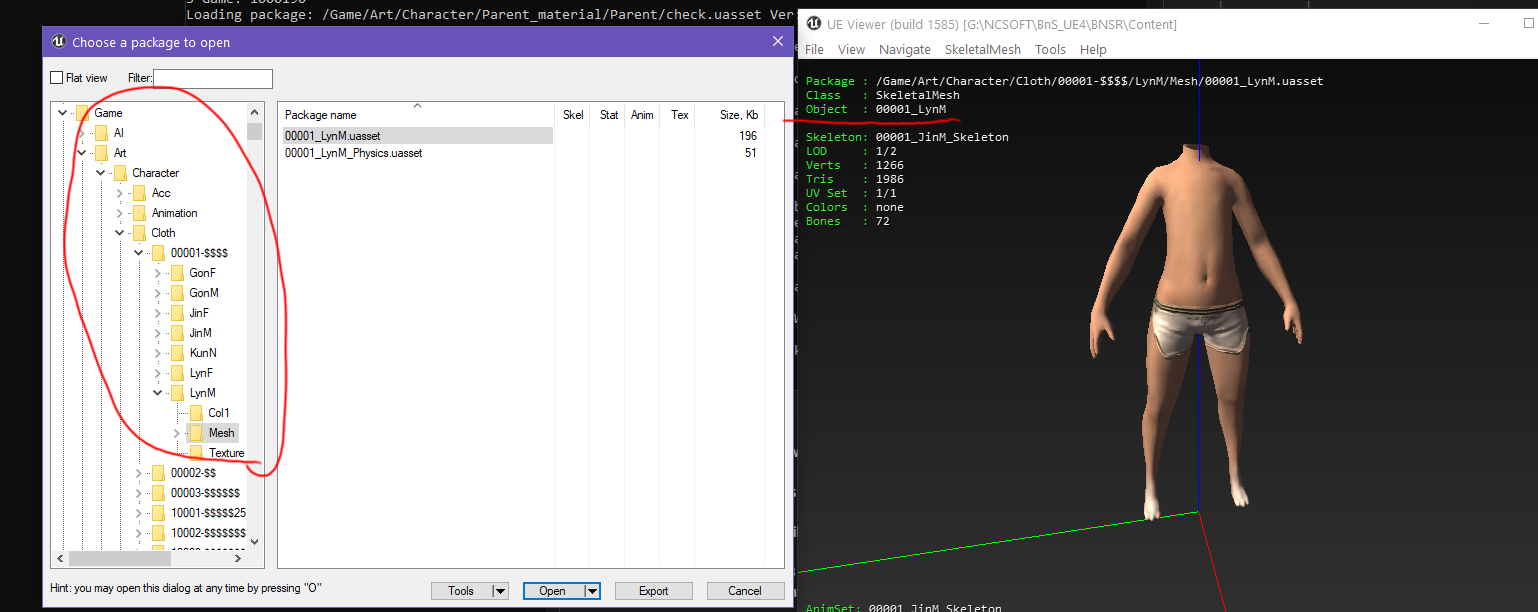Image resolution: width=1538 pixels, height=612 pixels.
Task: Collapse the 00001-$$$$ folder node
Action: point(139,253)
